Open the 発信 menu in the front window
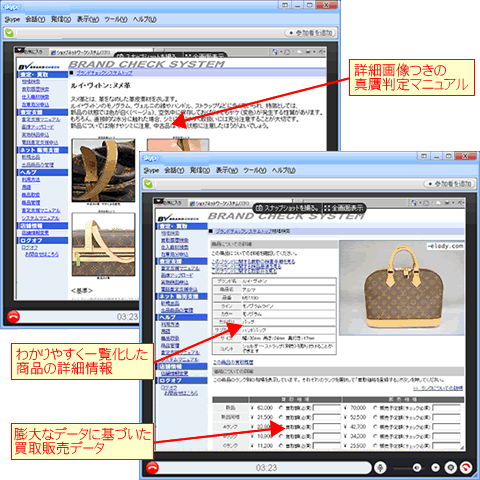 tap(200, 170)
